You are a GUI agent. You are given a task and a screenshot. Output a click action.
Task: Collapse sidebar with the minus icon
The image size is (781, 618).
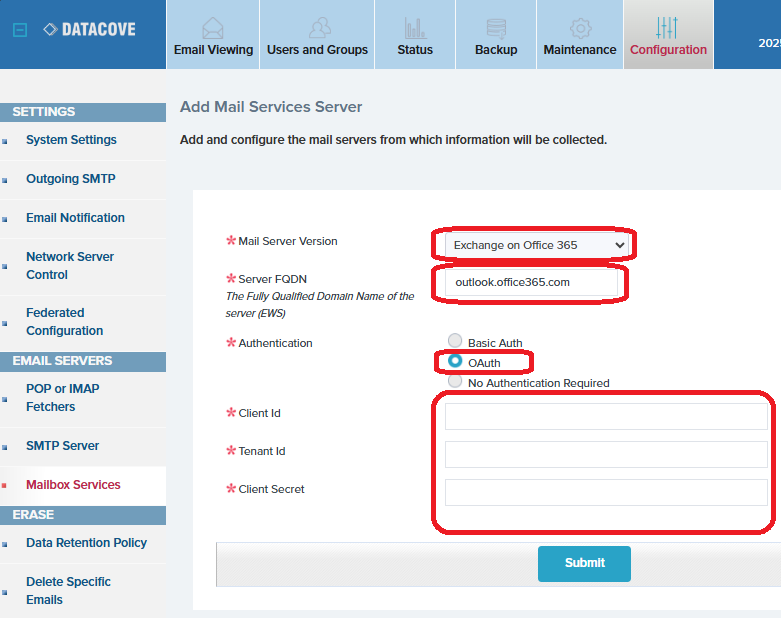(x=19, y=30)
